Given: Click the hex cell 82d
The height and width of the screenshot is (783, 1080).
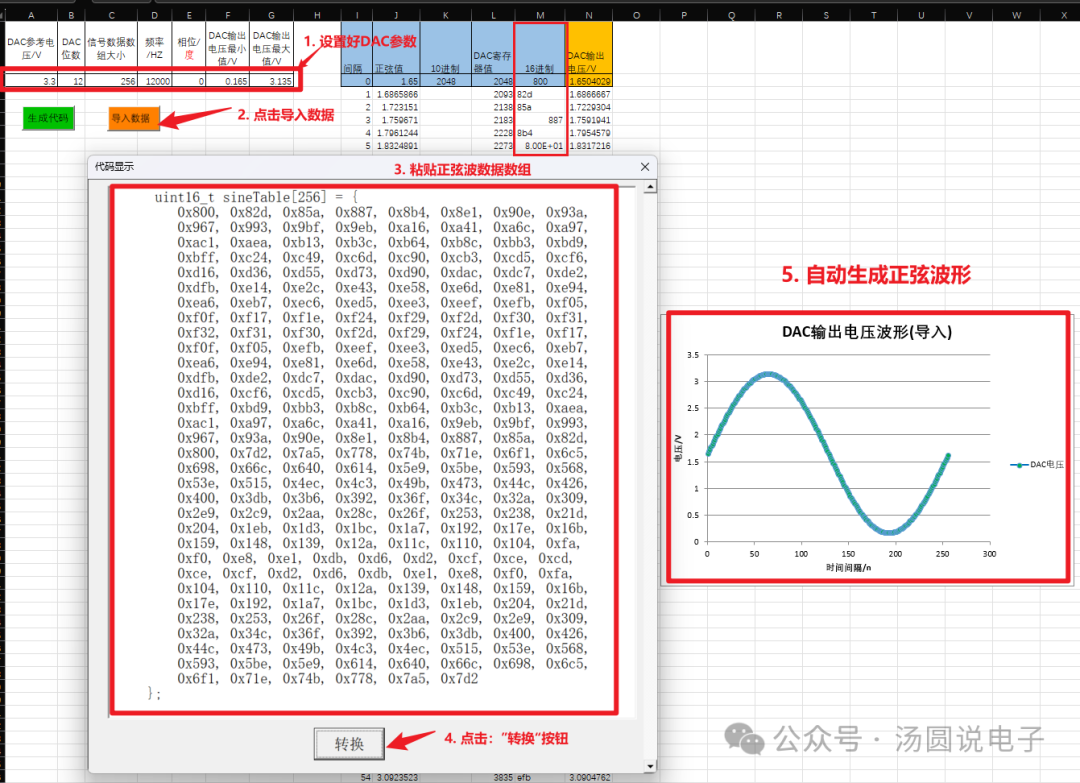Looking at the screenshot, I should click(x=540, y=94).
